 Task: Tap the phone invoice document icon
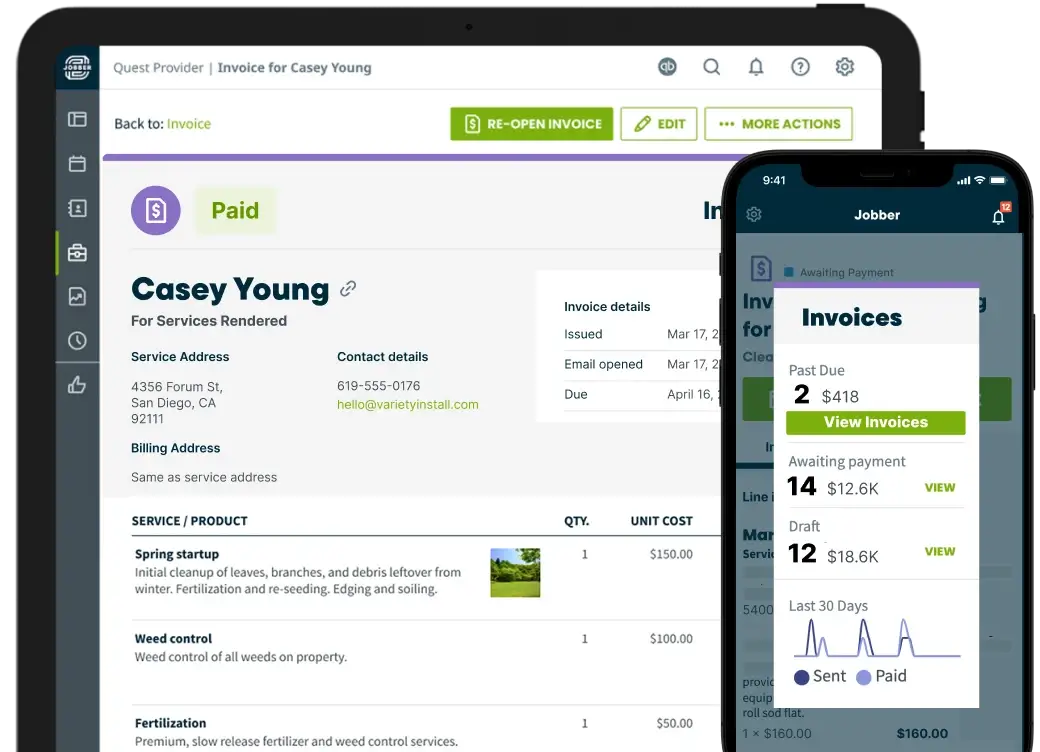pos(761,269)
